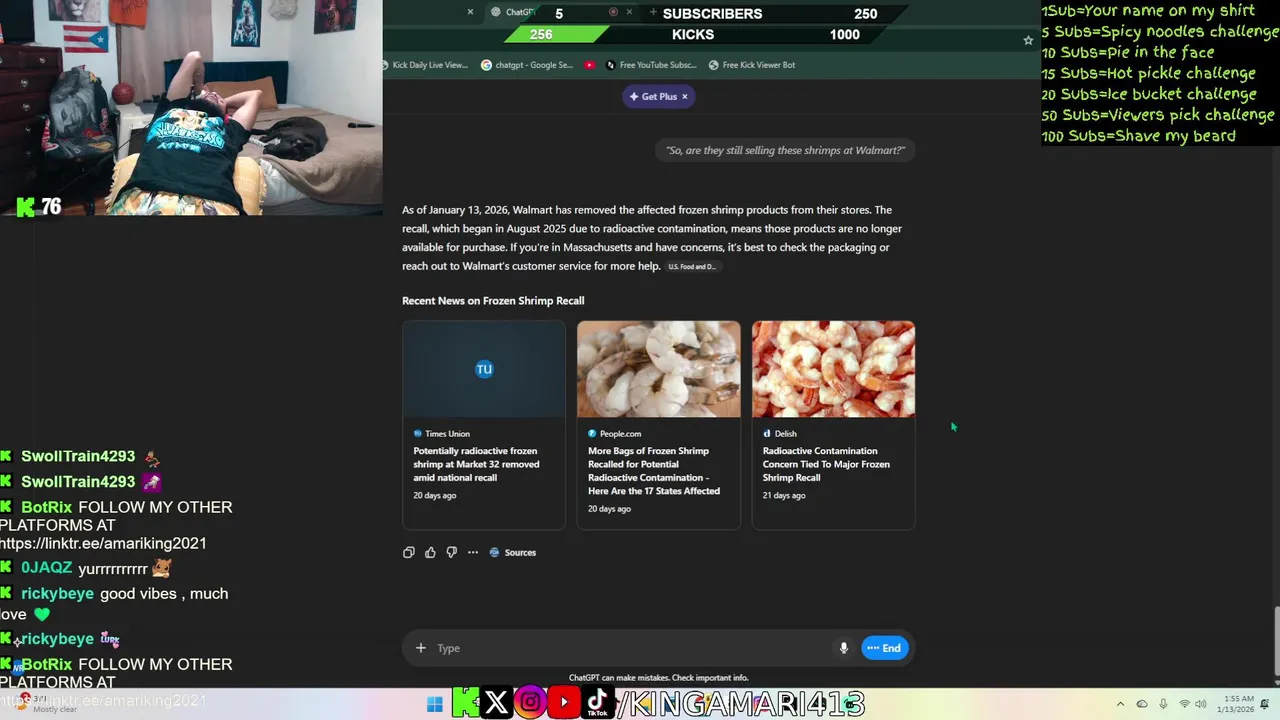The width and height of the screenshot is (1280, 720).
Task: Show hidden system tray icons
Action: 1120,704
